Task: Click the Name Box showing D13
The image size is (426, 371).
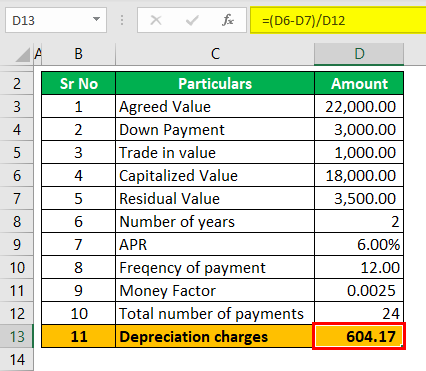Action: (x=56, y=20)
